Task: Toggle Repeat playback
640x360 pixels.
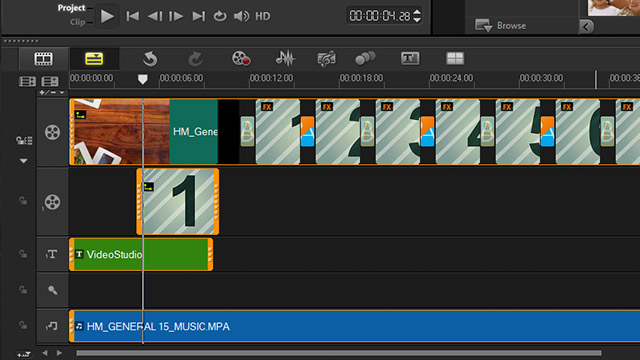Action: point(220,16)
